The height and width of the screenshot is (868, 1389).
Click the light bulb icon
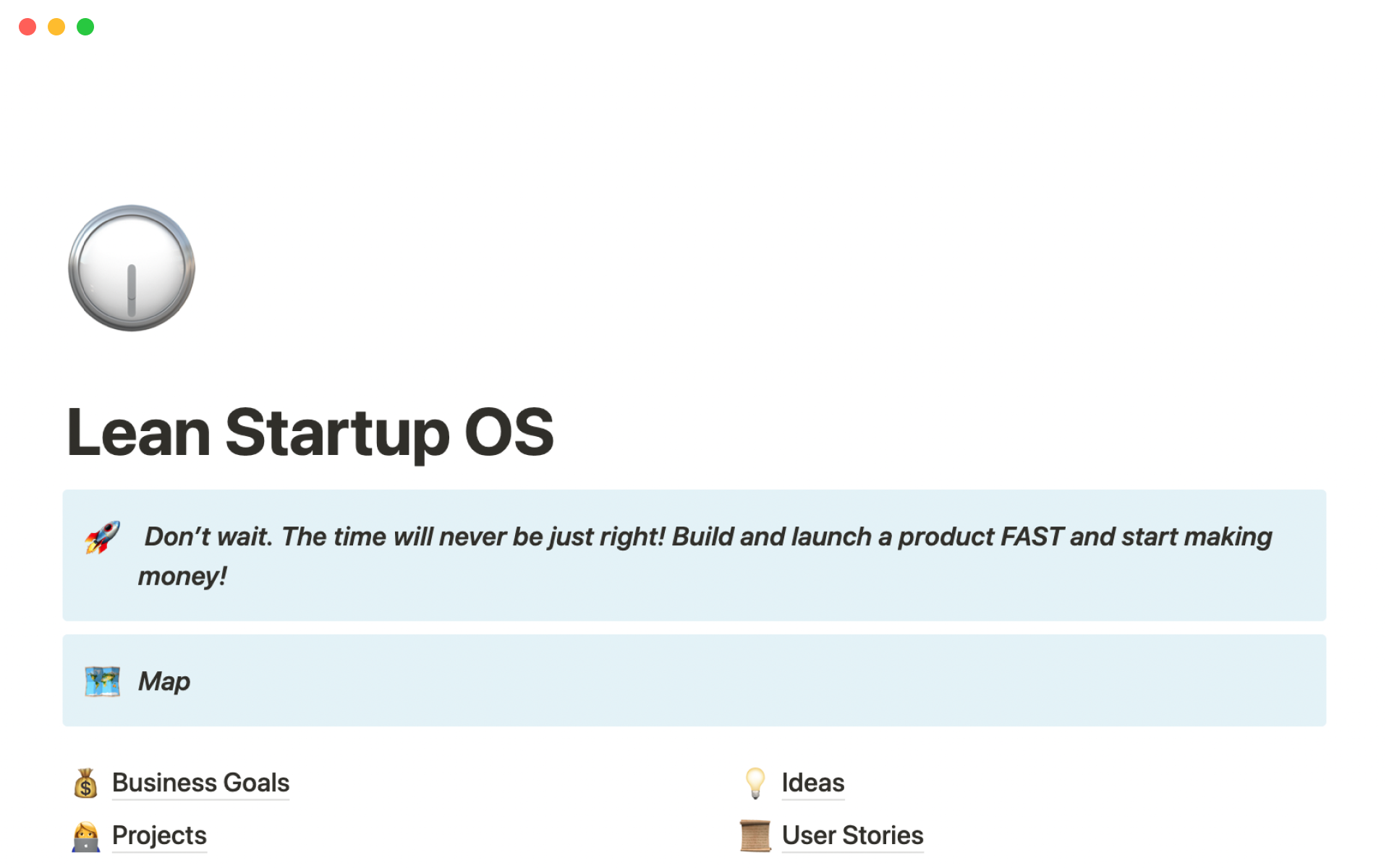pos(755,783)
